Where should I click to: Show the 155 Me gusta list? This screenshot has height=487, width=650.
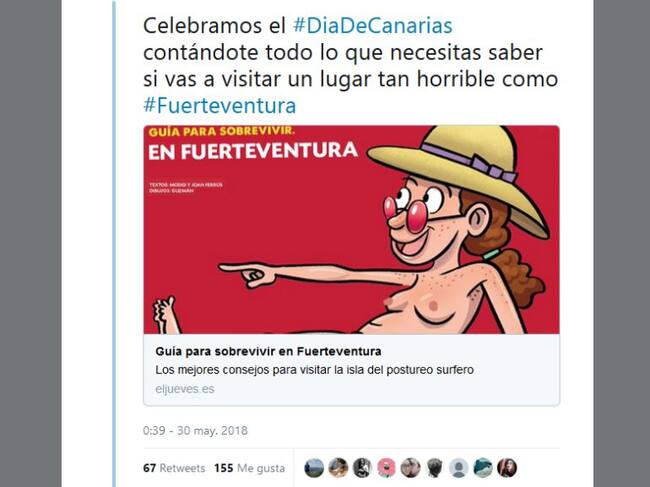(250, 468)
